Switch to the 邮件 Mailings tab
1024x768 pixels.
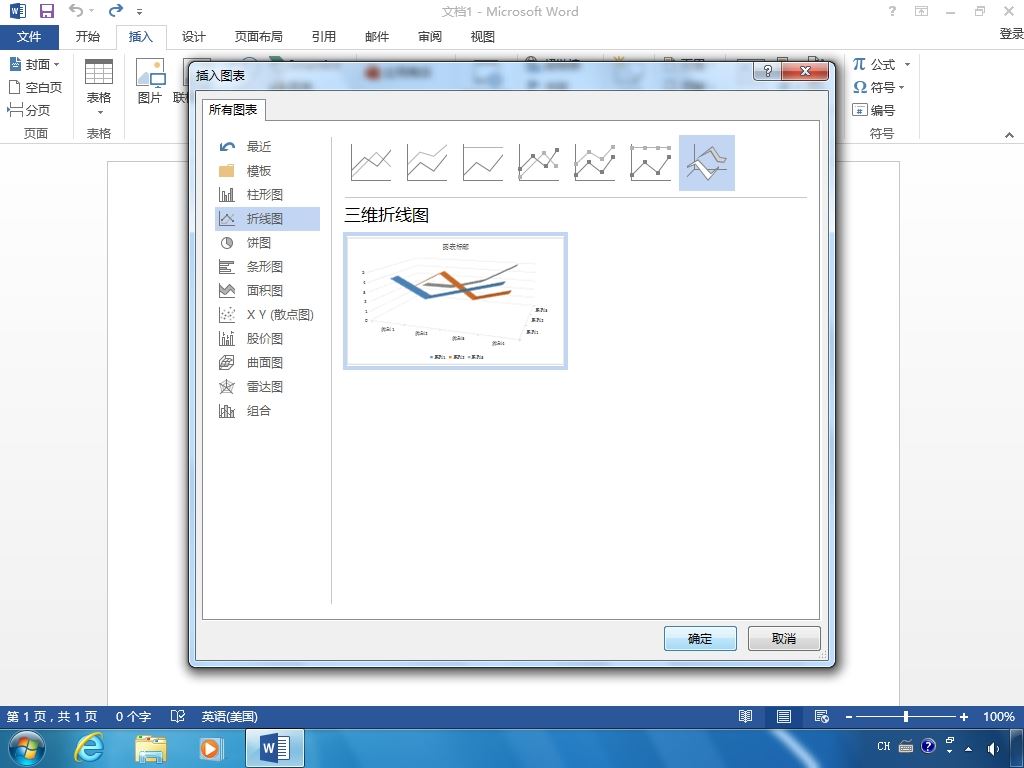[x=377, y=37]
